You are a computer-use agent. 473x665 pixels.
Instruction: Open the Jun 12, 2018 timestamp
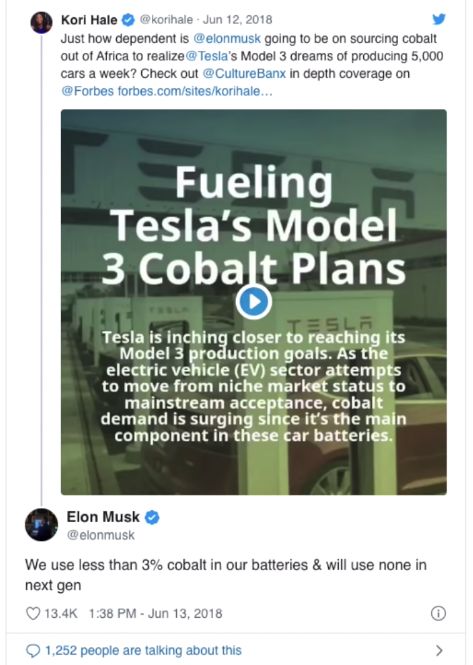[238, 20]
